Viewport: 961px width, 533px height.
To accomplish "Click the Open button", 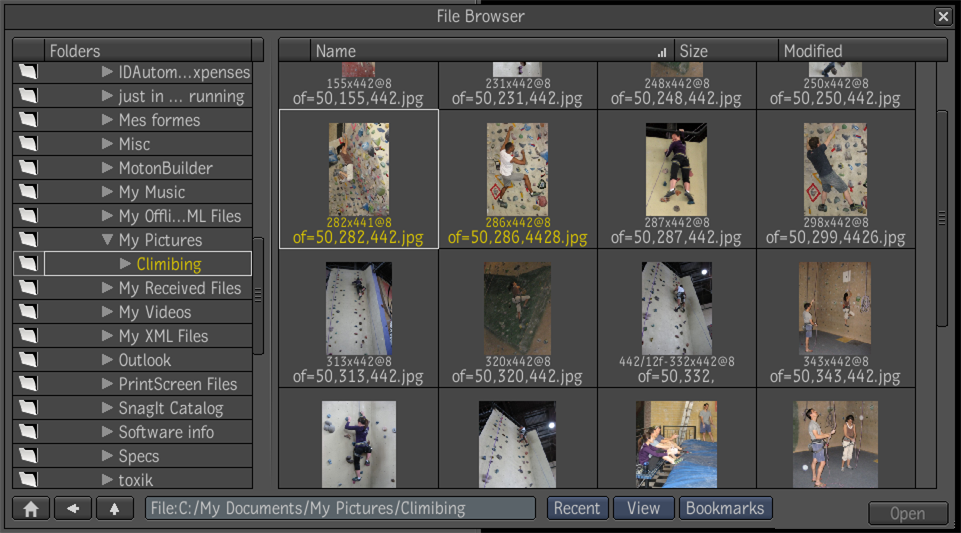I will pyautogui.click(x=908, y=513).
